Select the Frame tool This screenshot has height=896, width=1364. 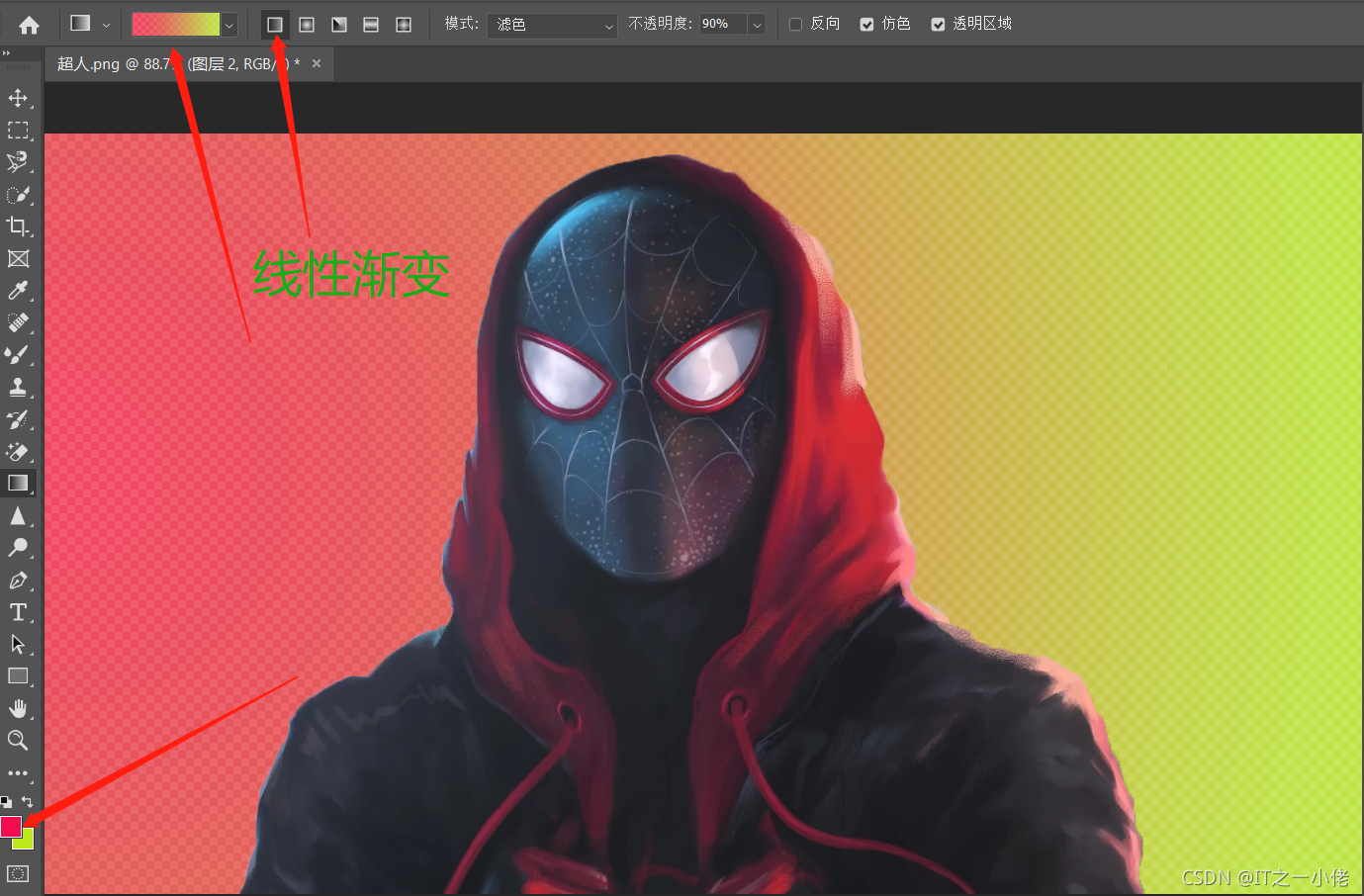click(18, 259)
